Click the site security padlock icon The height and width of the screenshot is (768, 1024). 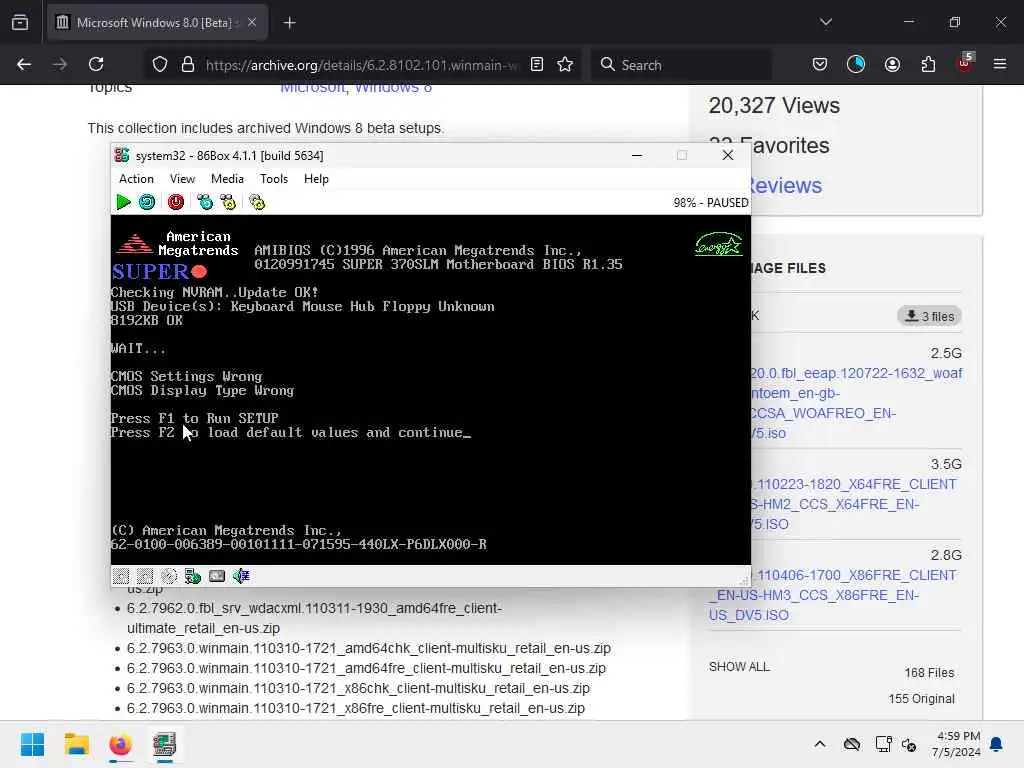(x=188, y=65)
